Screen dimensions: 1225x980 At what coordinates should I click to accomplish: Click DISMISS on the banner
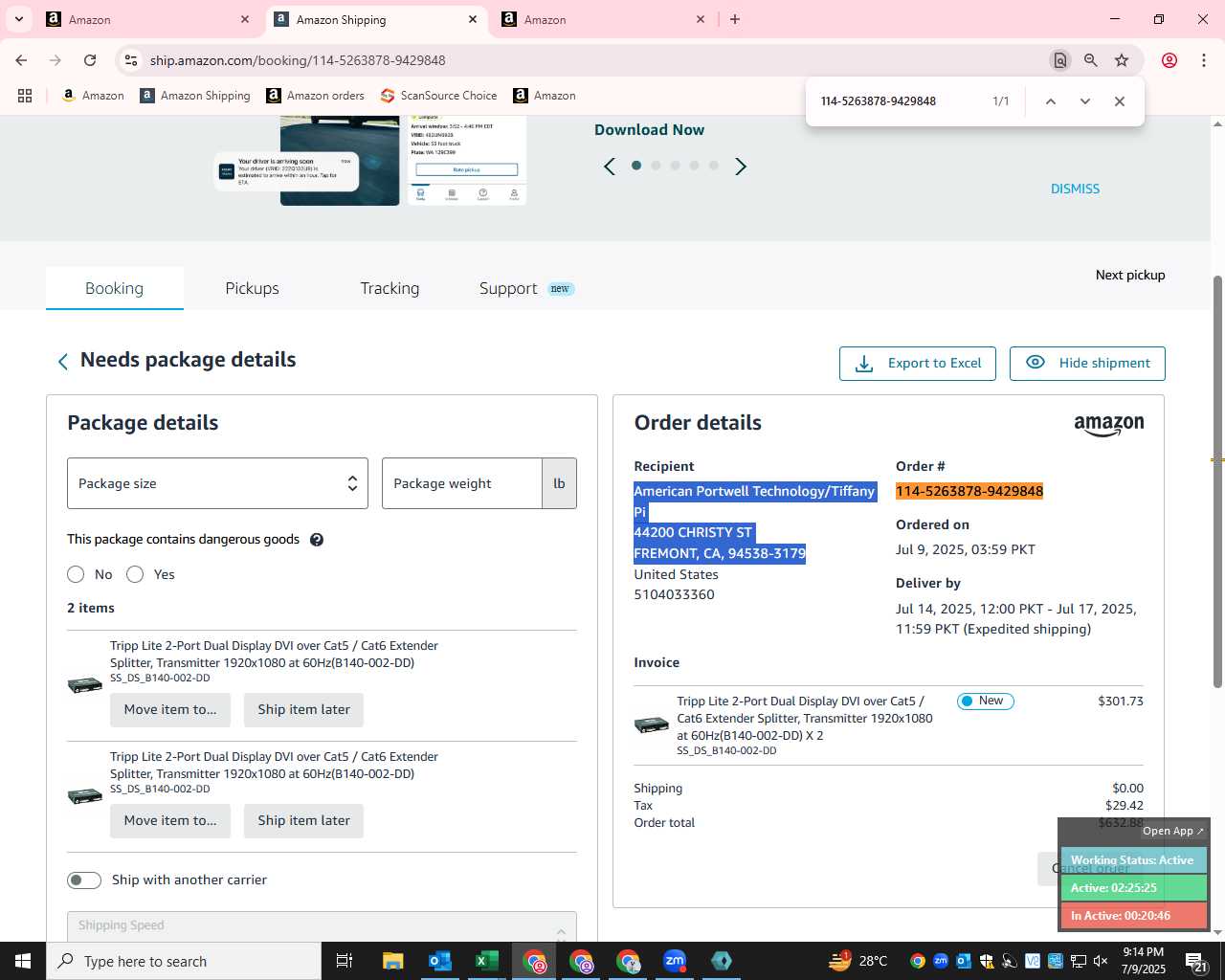(1075, 189)
